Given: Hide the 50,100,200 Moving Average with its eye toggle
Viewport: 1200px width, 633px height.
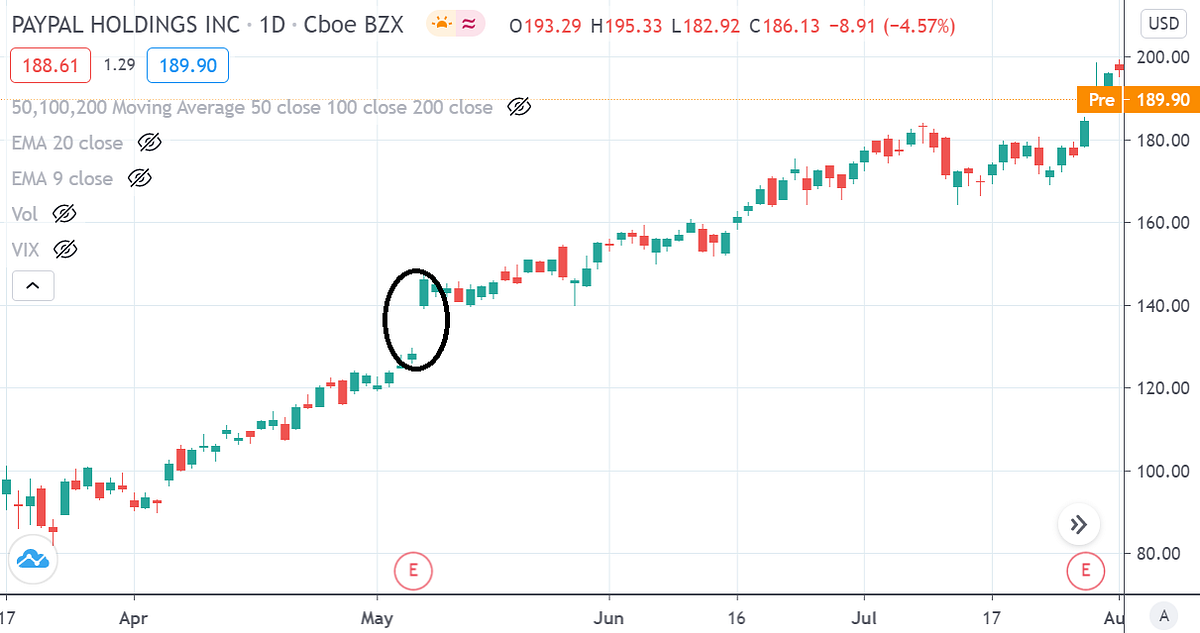Looking at the screenshot, I should point(519,107).
